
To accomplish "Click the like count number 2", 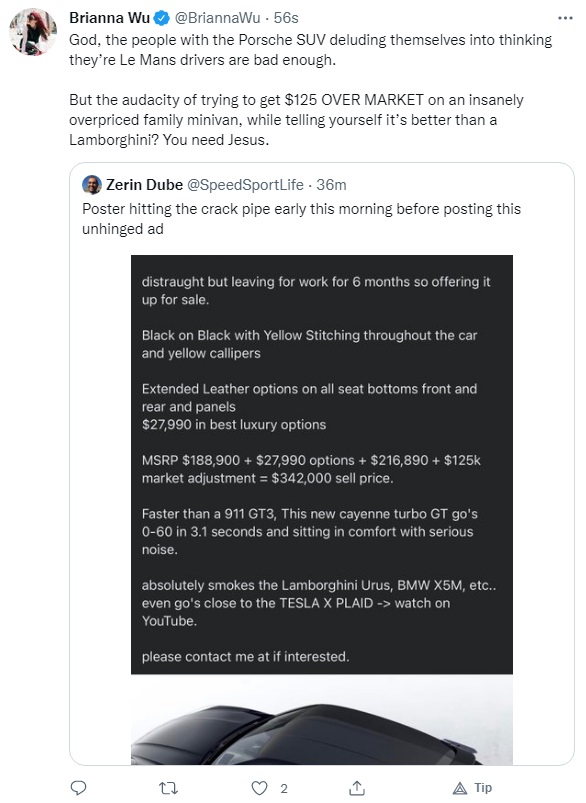I will [x=284, y=789].
